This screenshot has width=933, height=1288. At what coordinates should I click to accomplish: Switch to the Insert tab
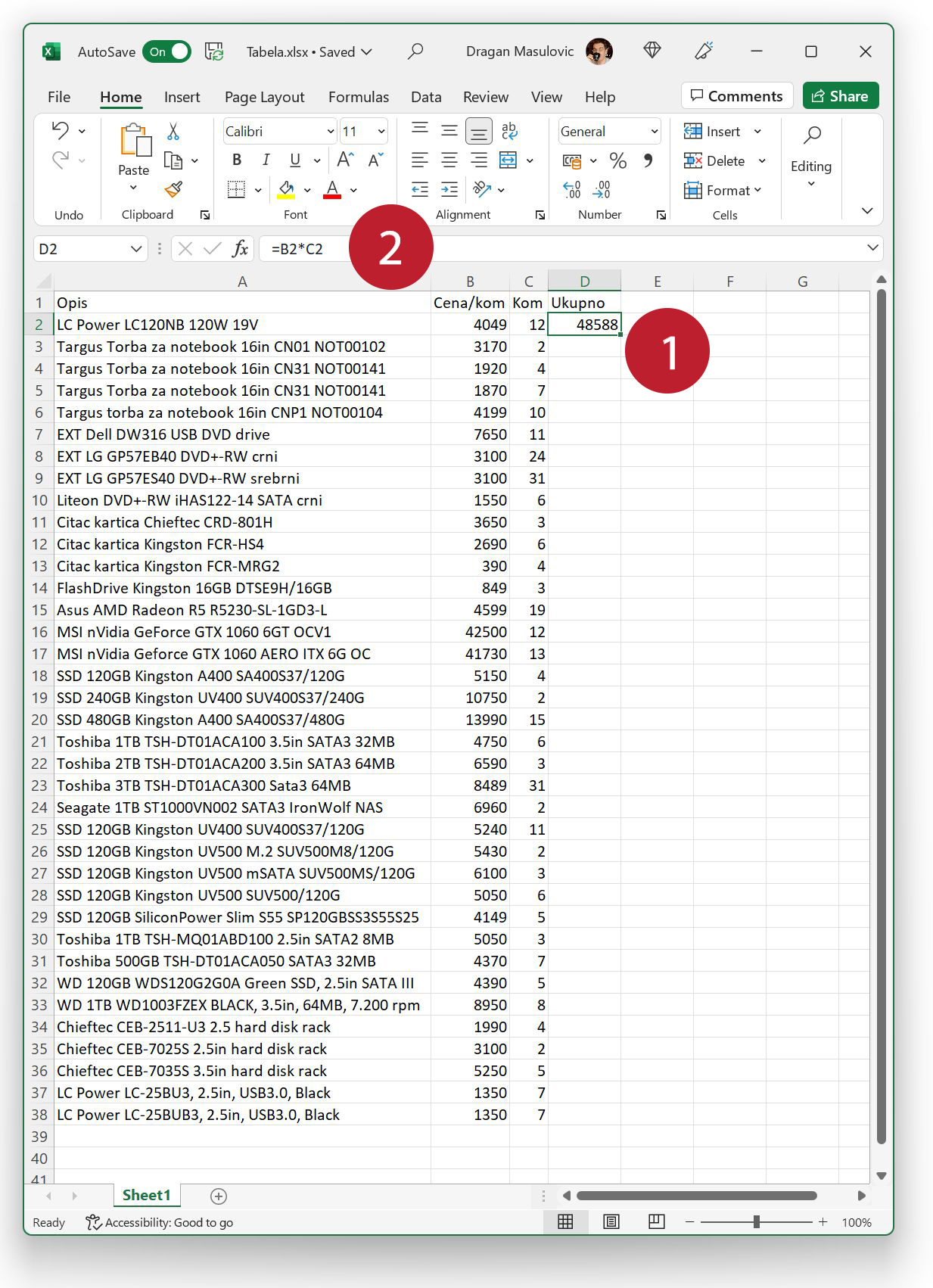click(x=182, y=97)
